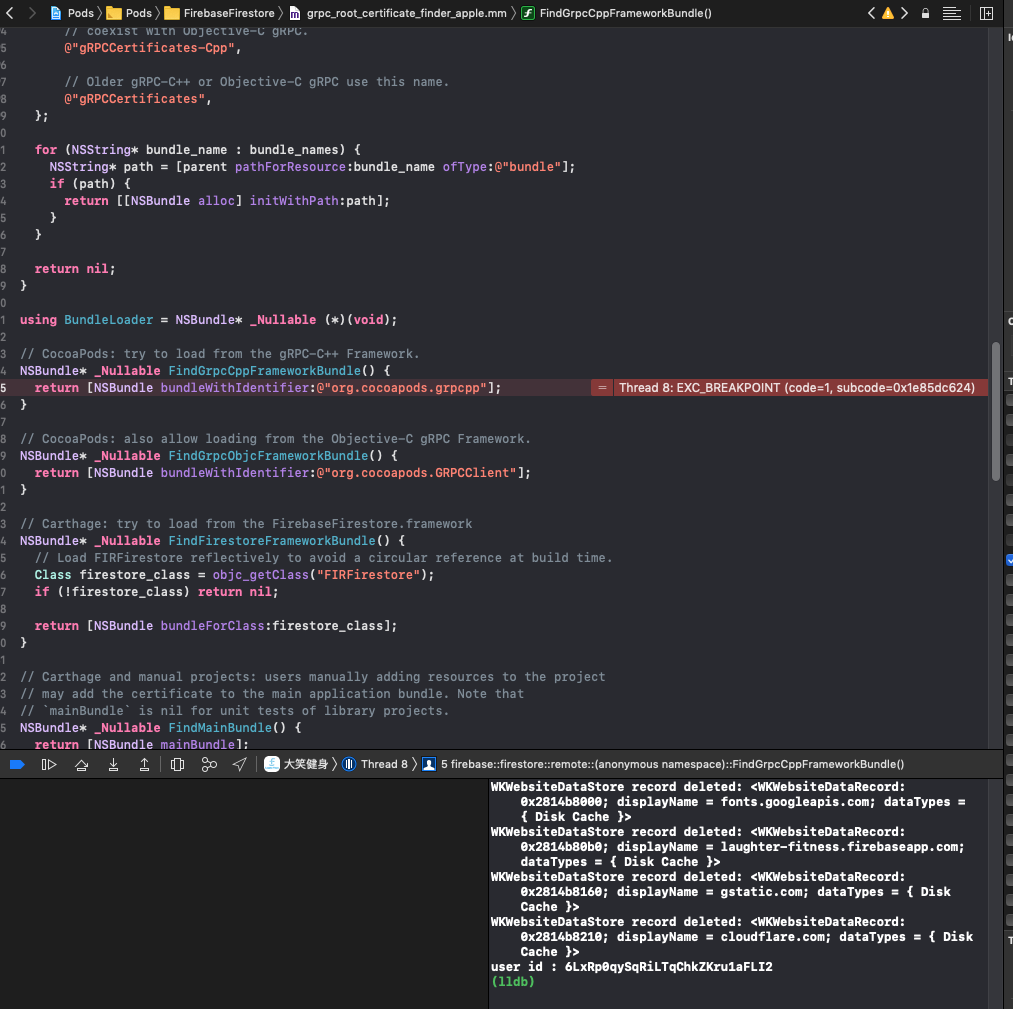Open the editor options lines menu

(952, 13)
